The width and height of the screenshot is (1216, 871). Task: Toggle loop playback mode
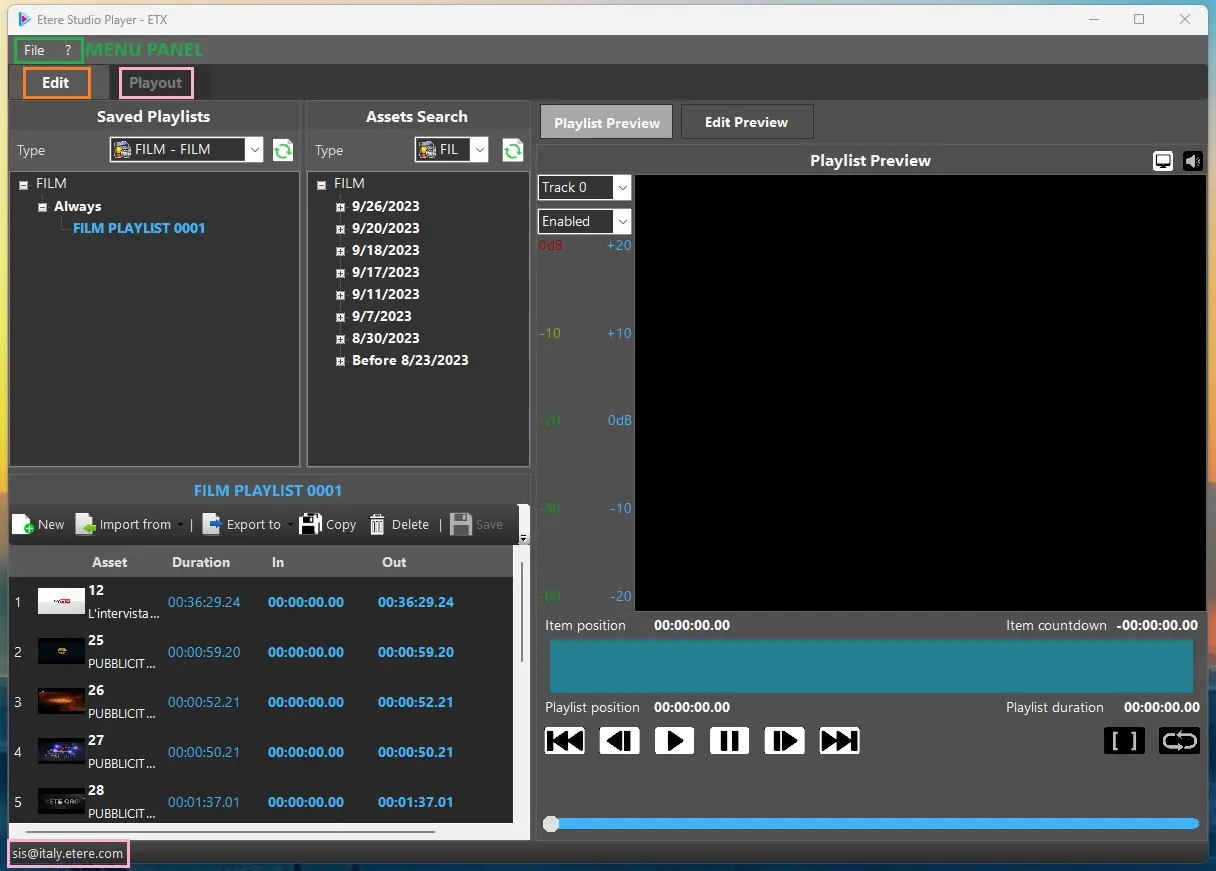point(1179,741)
